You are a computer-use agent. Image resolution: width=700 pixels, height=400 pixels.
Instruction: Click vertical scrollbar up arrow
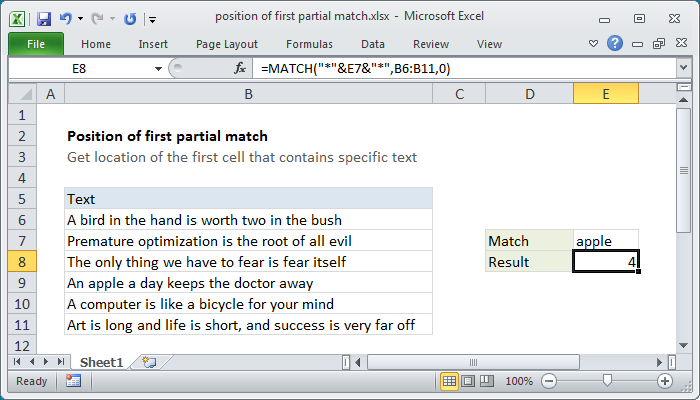683,100
